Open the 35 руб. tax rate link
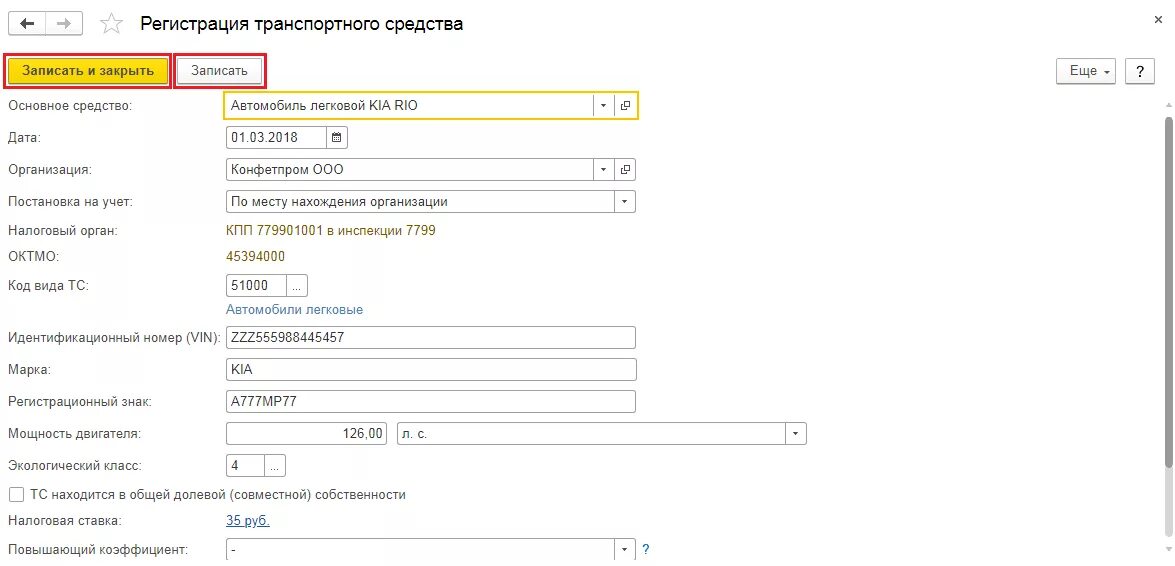 (x=247, y=520)
